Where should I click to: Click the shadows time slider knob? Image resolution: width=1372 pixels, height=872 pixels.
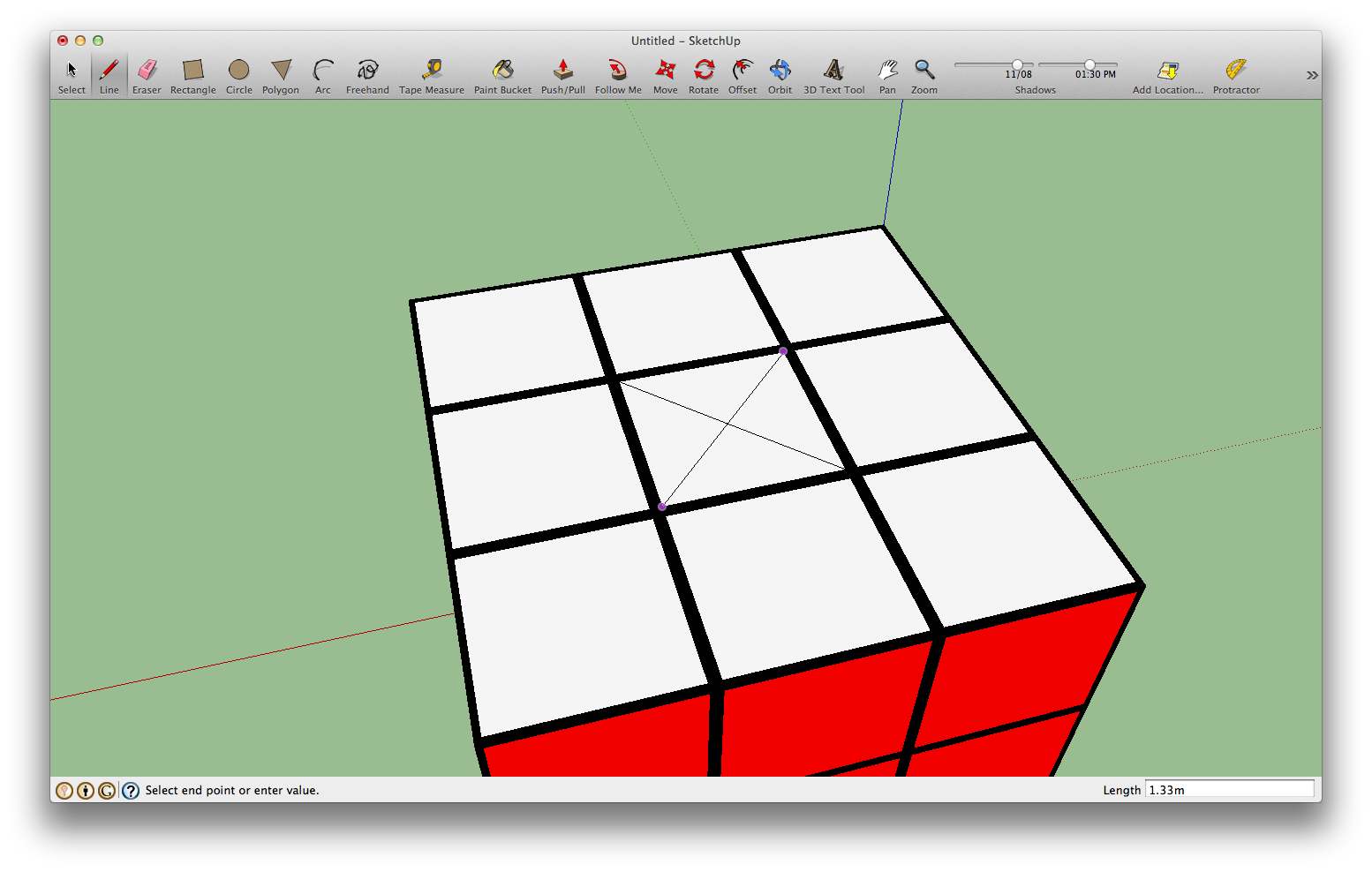tap(1090, 64)
